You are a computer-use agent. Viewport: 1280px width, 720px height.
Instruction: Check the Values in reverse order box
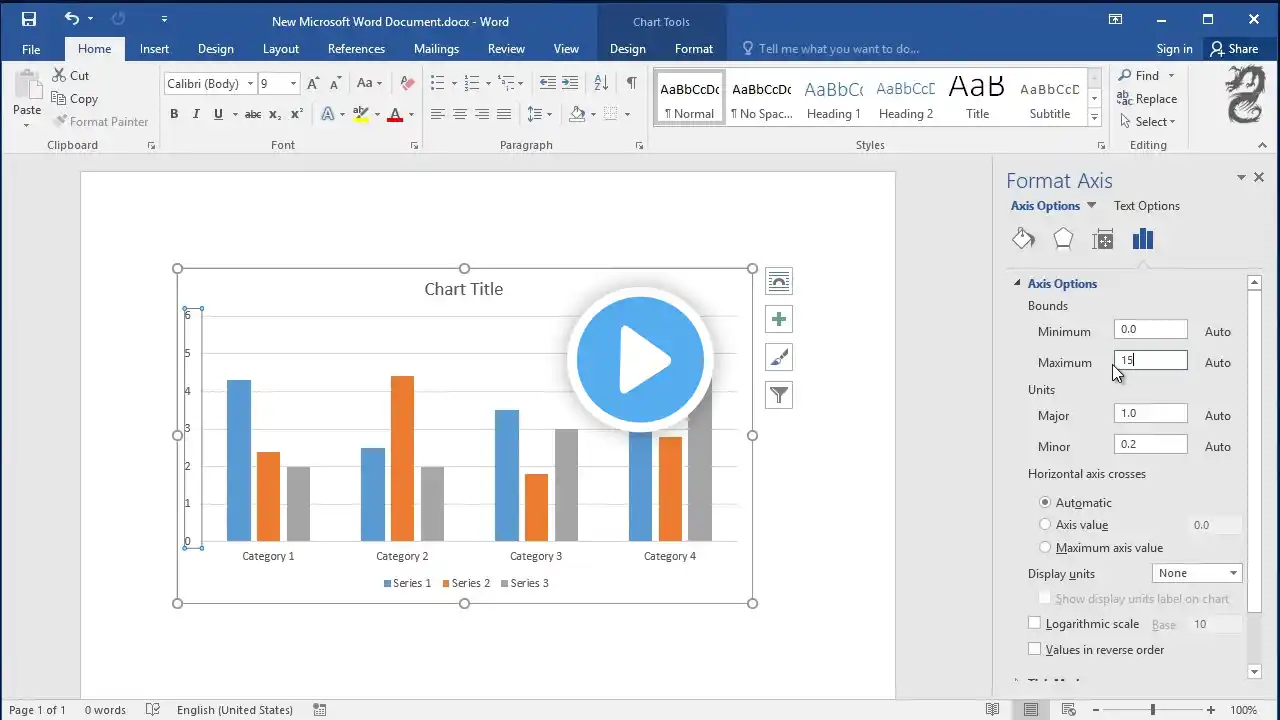click(1035, 649)
